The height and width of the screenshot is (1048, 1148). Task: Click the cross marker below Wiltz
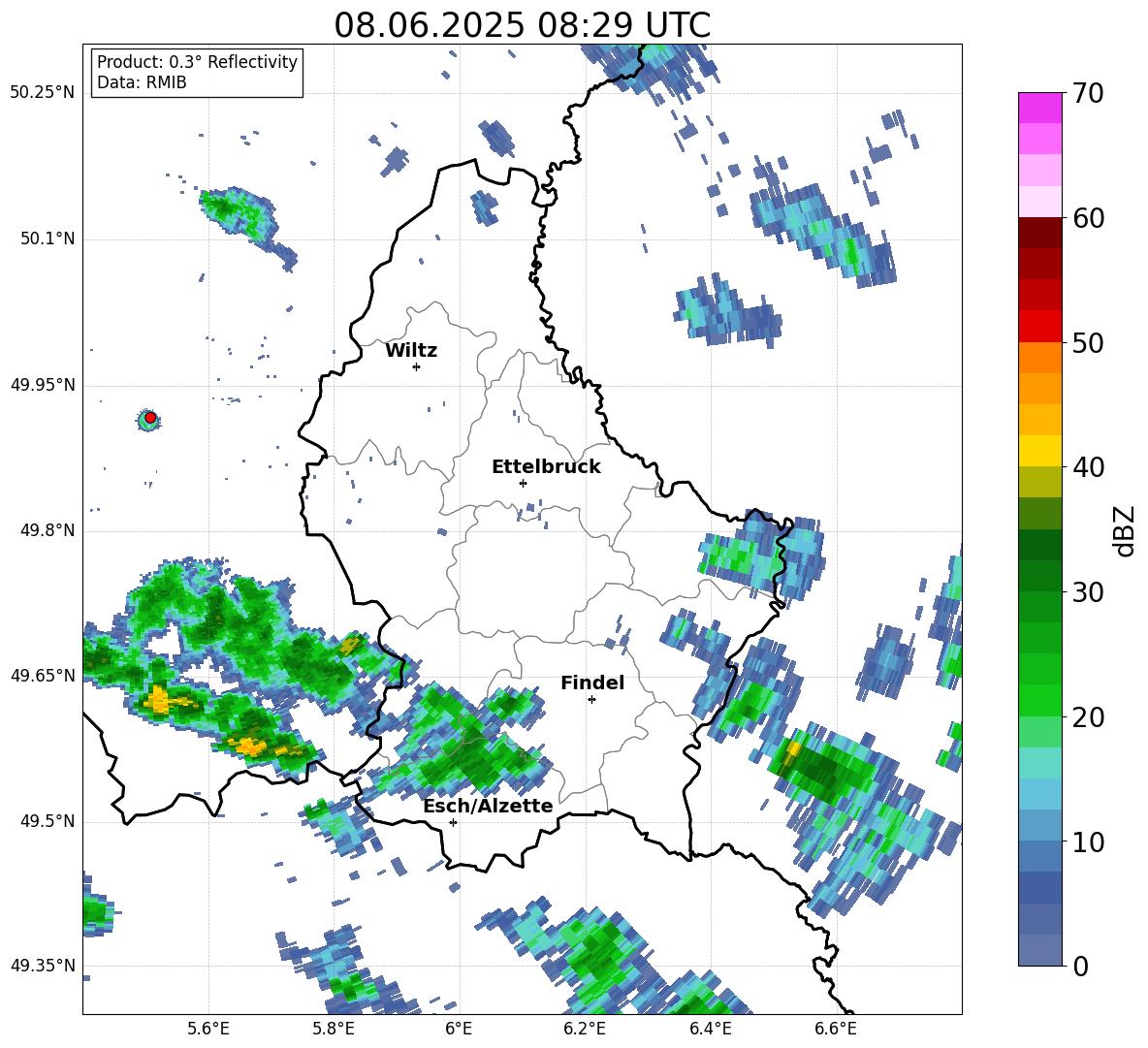pyautogui.click(x=416, y=366)
